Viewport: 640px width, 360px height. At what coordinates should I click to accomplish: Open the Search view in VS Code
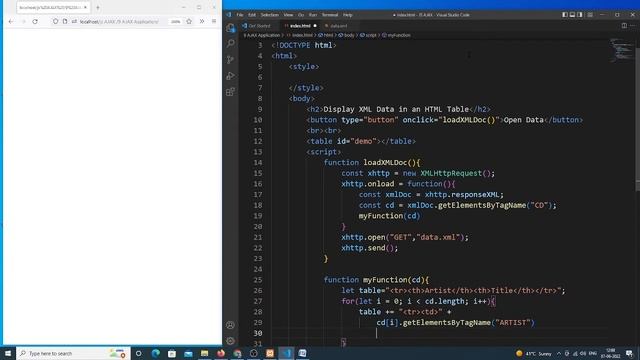(231, 43)
